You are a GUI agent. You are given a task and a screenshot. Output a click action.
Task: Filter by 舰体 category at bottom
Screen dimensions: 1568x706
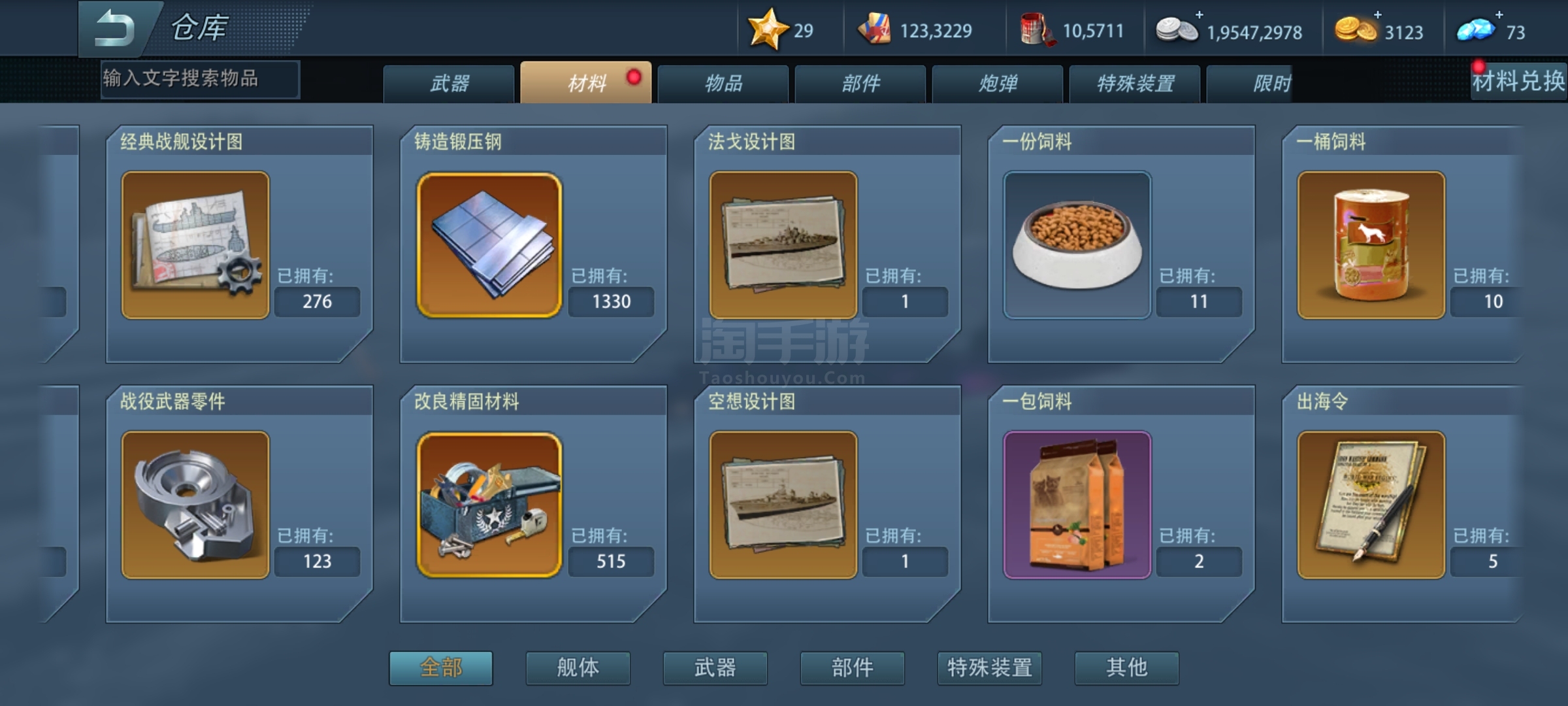[578, 667]
